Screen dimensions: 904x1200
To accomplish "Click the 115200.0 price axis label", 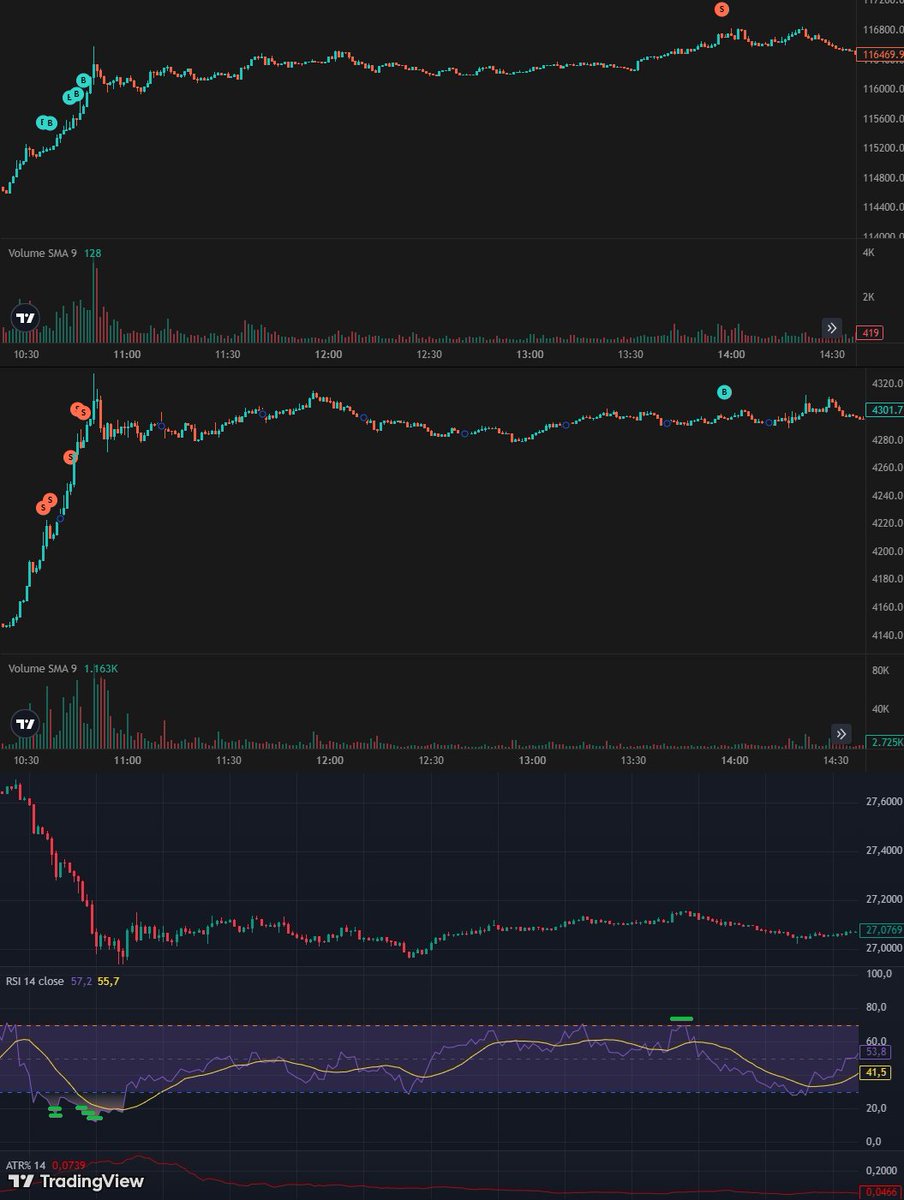I will pos(885,148).
